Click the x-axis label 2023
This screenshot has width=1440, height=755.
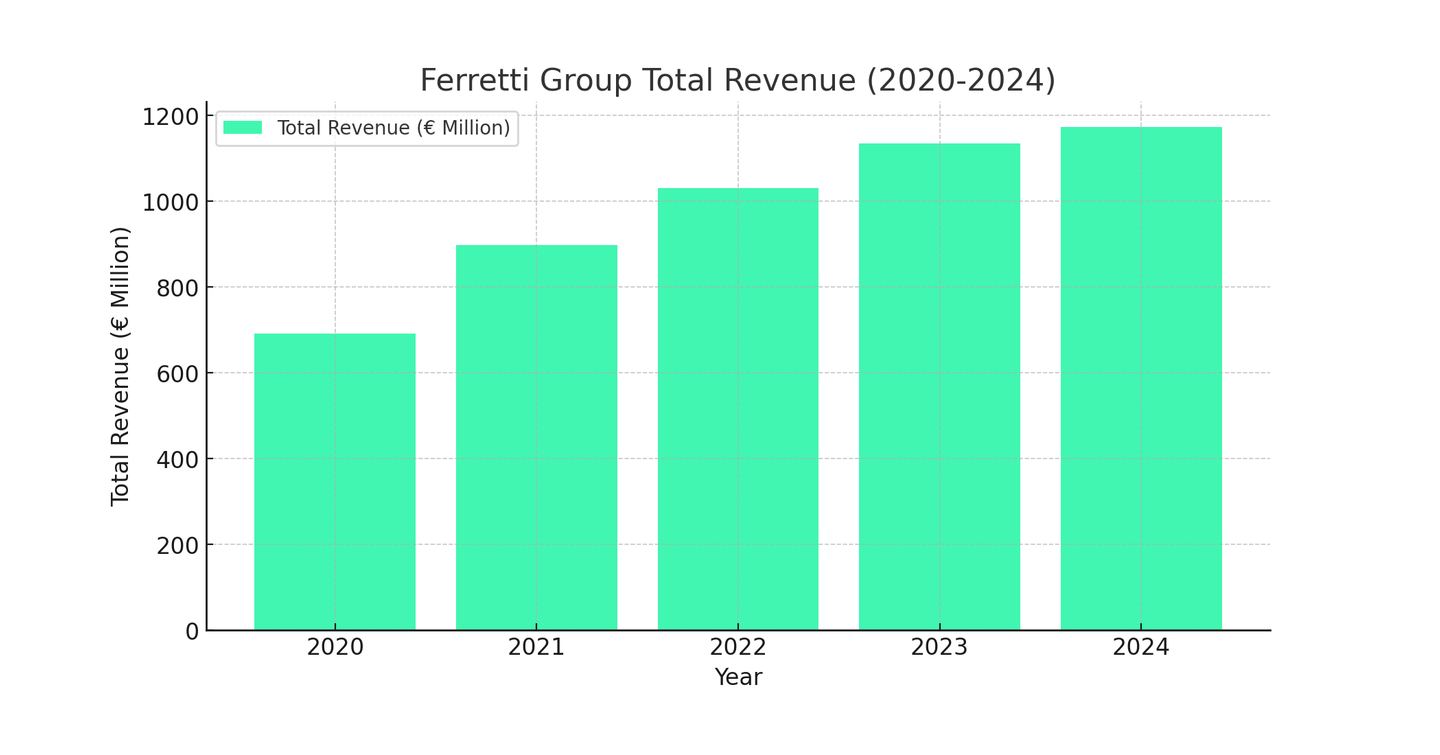click(939, 648)
